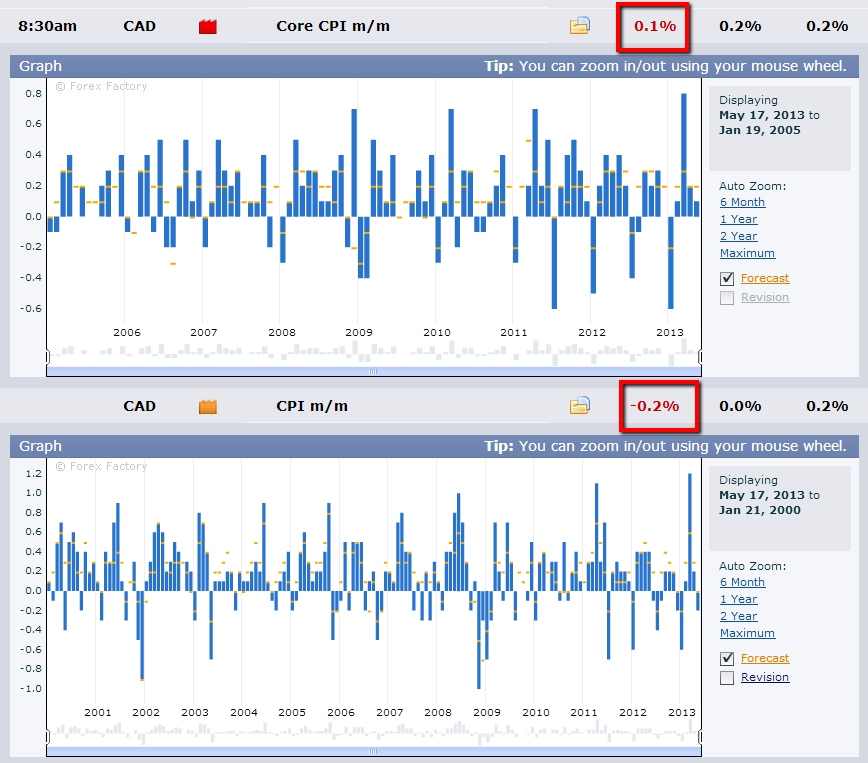
Task: Zoom Core CPI graph to 1 Year
Action: click(x=738, y=219)
